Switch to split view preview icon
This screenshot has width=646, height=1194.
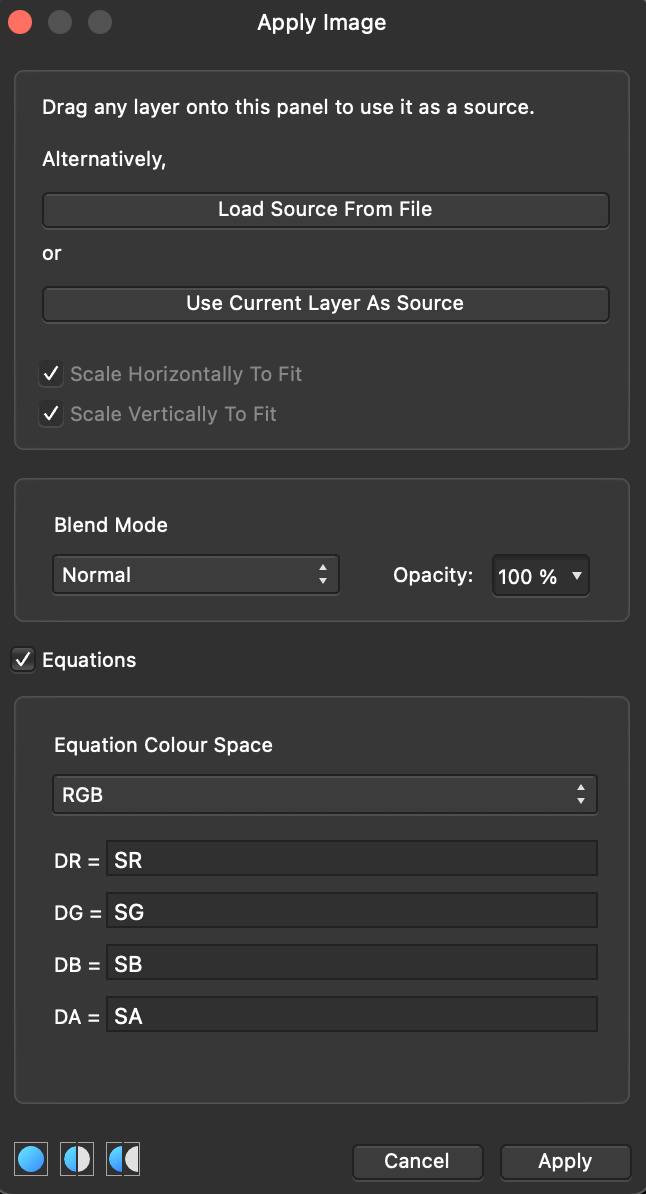coord(77,1159)
